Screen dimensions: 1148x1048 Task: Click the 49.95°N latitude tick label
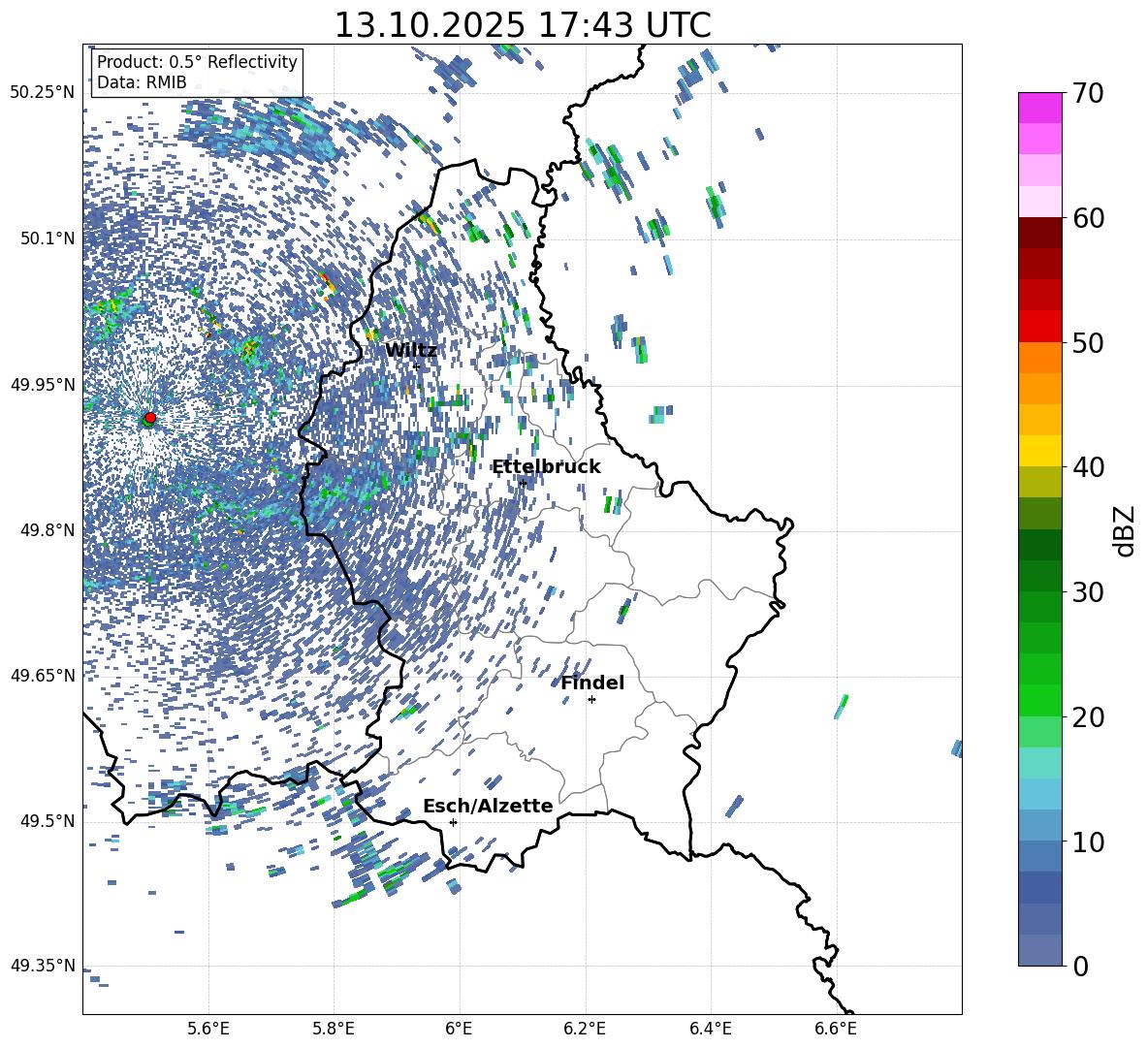43,385
